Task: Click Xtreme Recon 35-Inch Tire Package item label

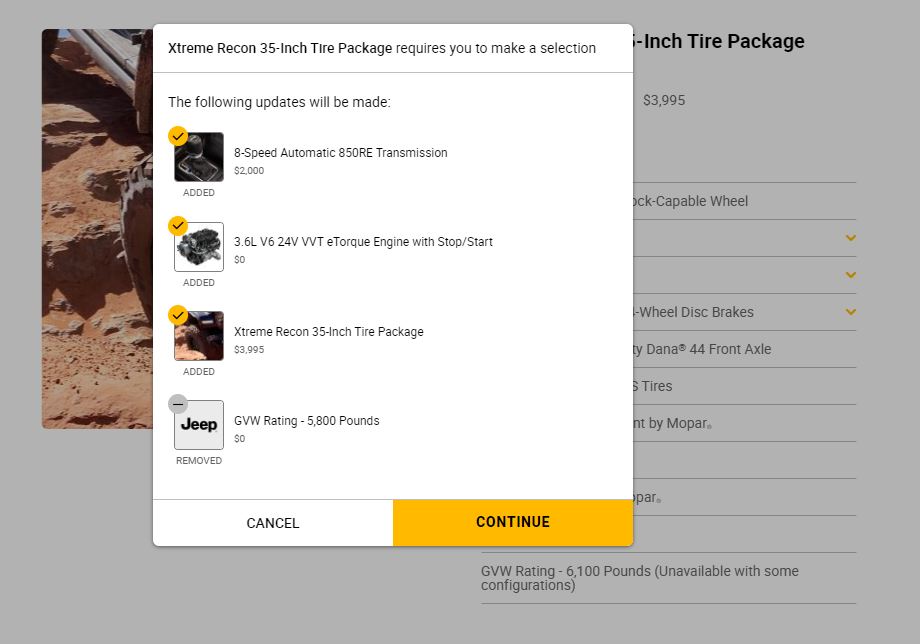Action: [329, 331]
